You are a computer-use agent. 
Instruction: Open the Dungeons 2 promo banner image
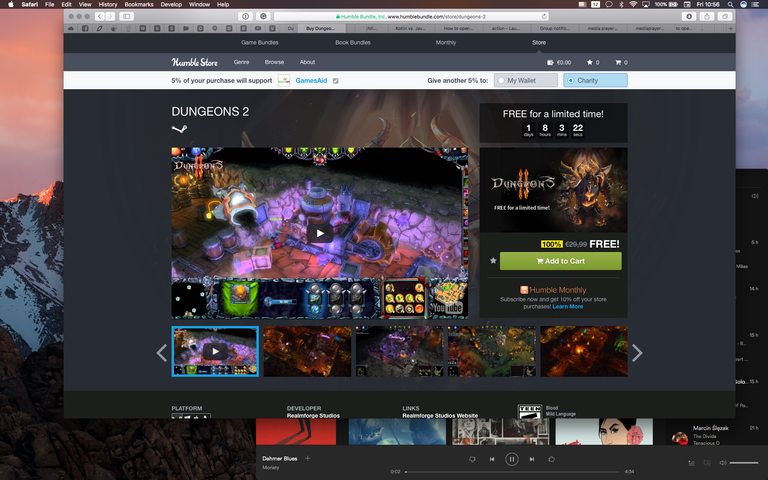point(553,190)
